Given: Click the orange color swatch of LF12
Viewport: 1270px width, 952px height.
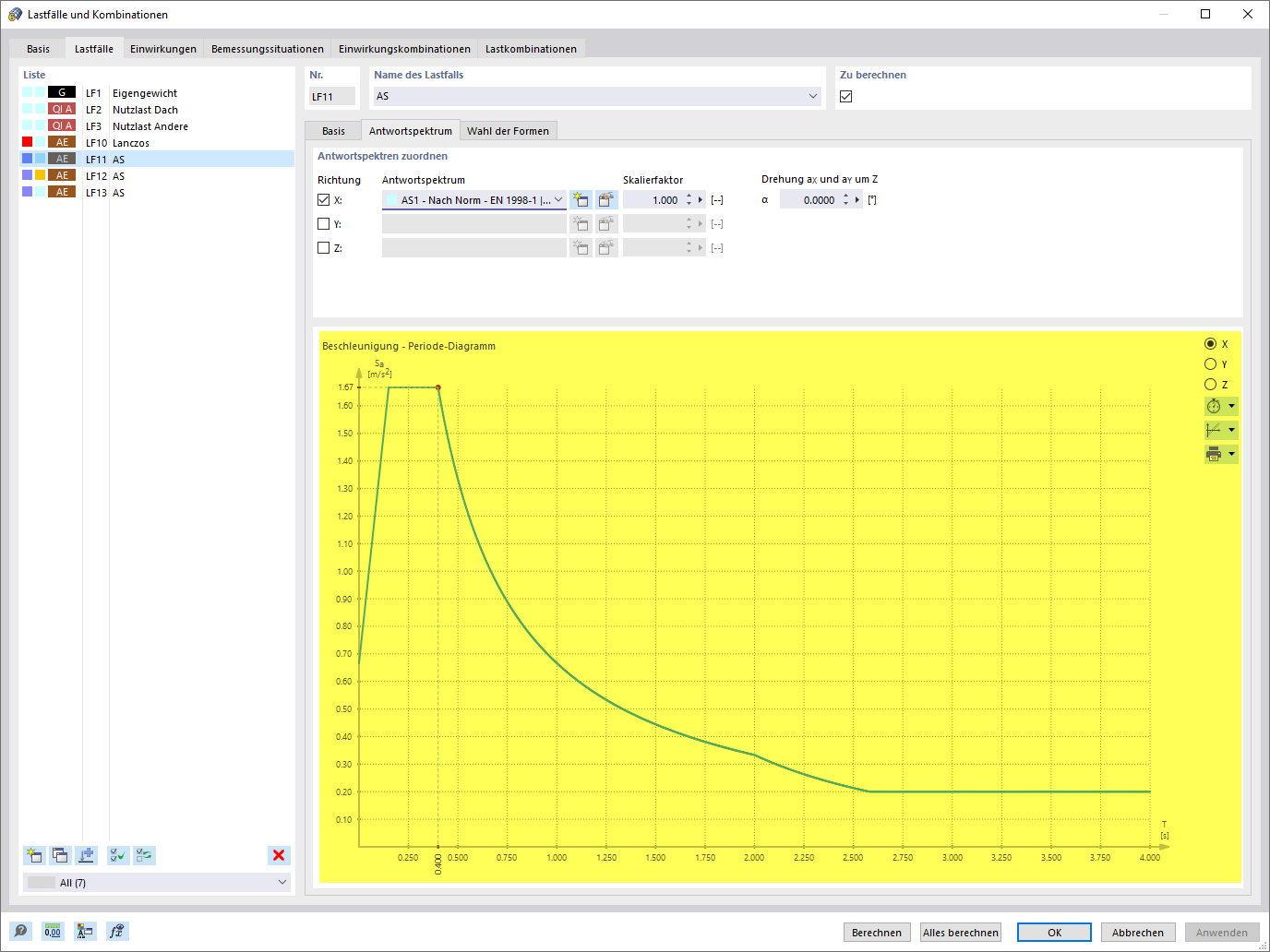Looking at the screenshot, I should pyautogui.click(x=40, y=175).
